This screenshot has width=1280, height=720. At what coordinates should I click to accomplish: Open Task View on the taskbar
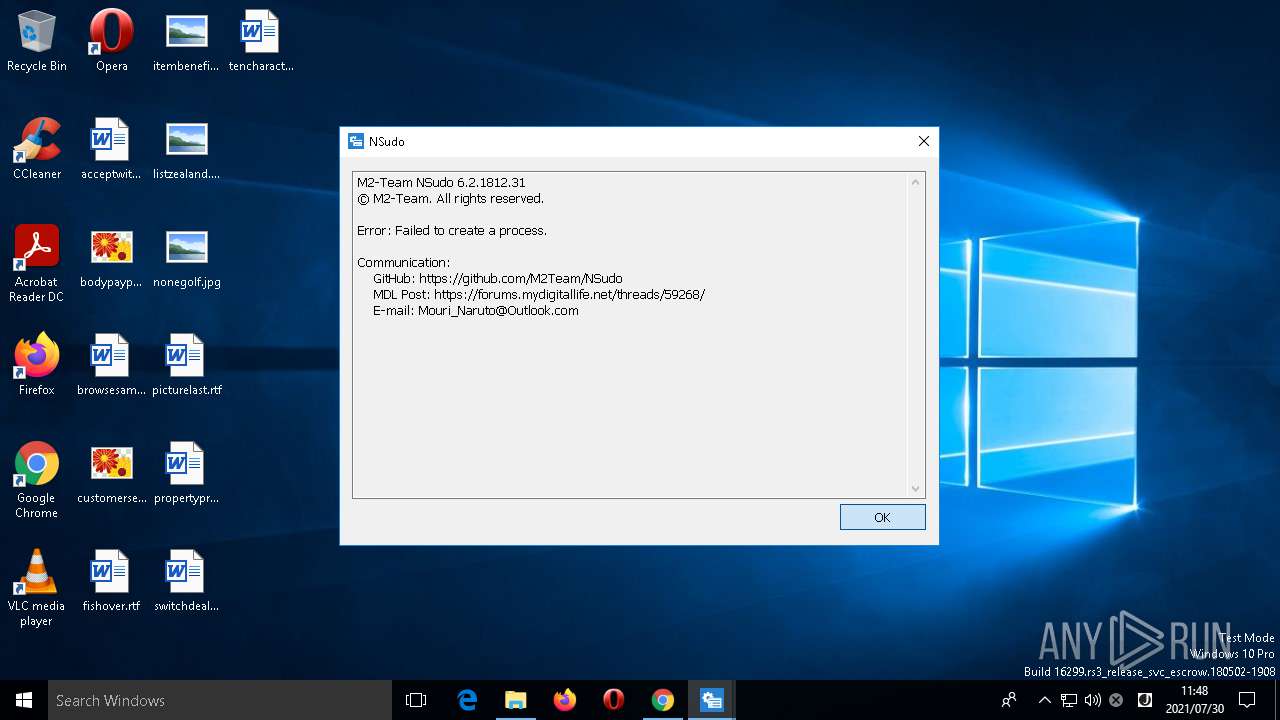pos(416,700)
